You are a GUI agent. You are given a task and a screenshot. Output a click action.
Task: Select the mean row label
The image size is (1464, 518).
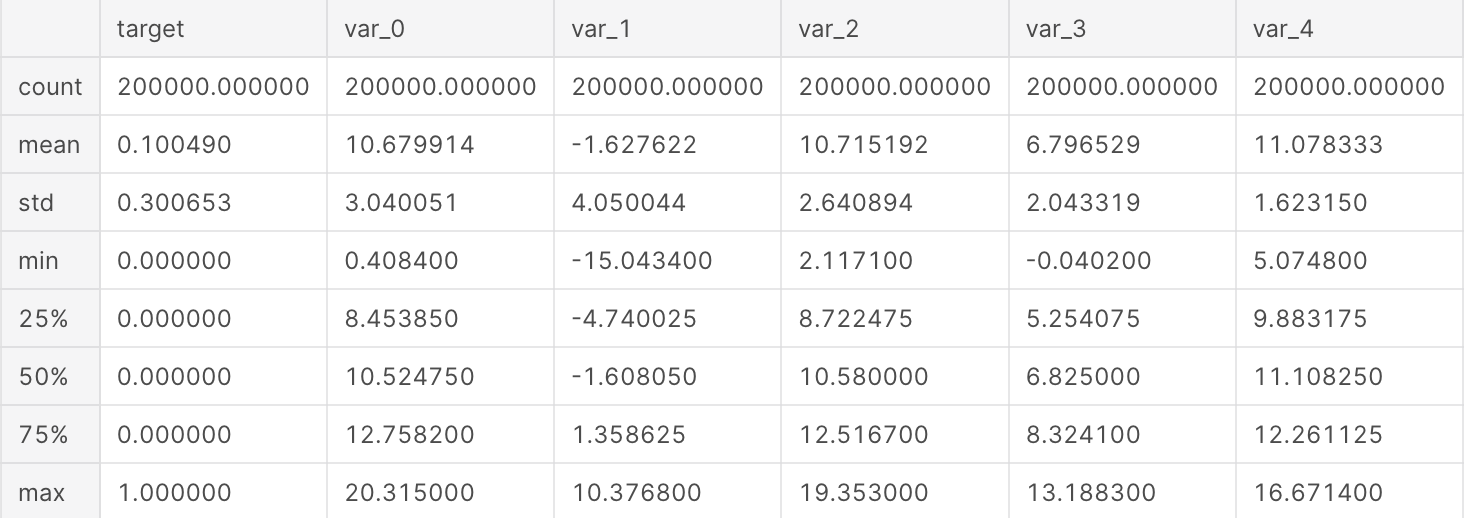pyautogui.click(x=49, y=145)
